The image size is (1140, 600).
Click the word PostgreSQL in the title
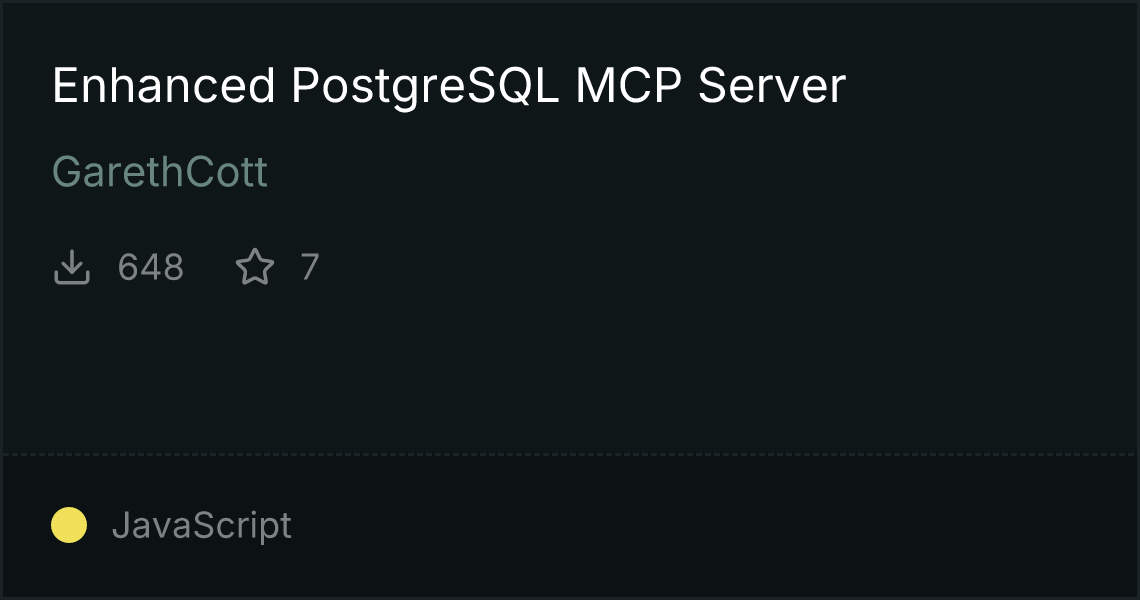(425, 87)
